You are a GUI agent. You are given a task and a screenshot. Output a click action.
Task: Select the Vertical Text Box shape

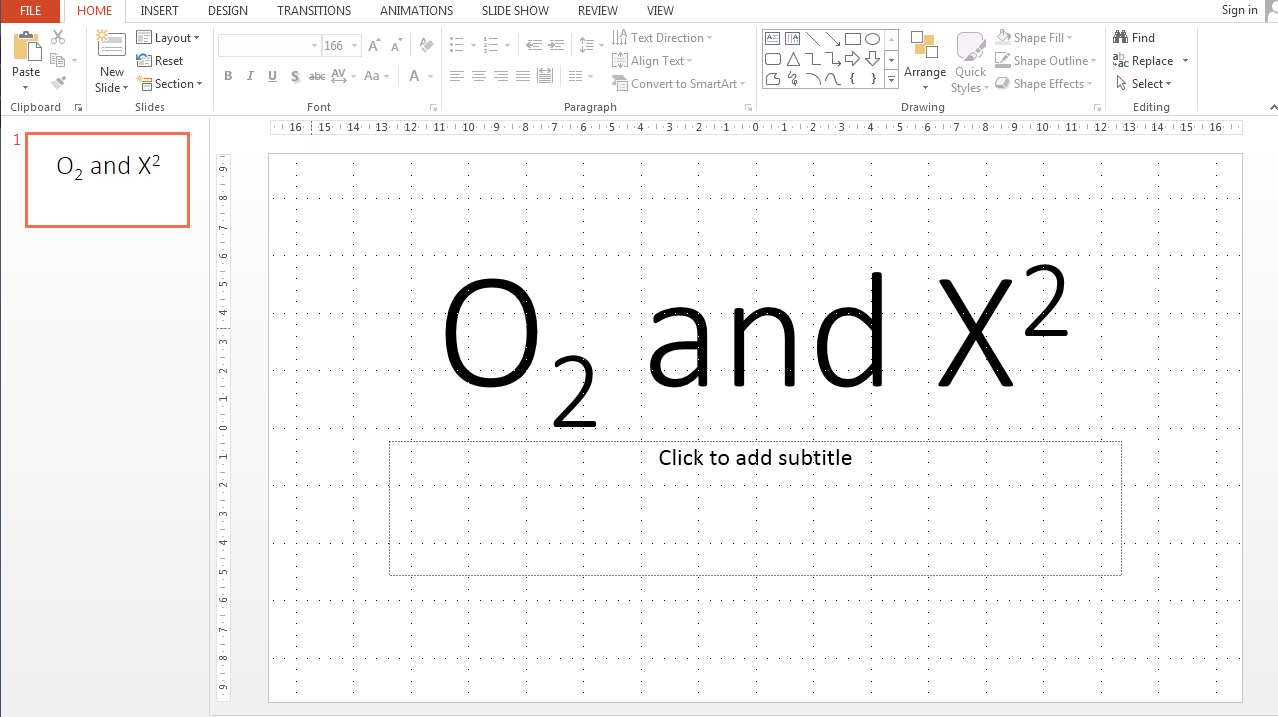[793, 39]
